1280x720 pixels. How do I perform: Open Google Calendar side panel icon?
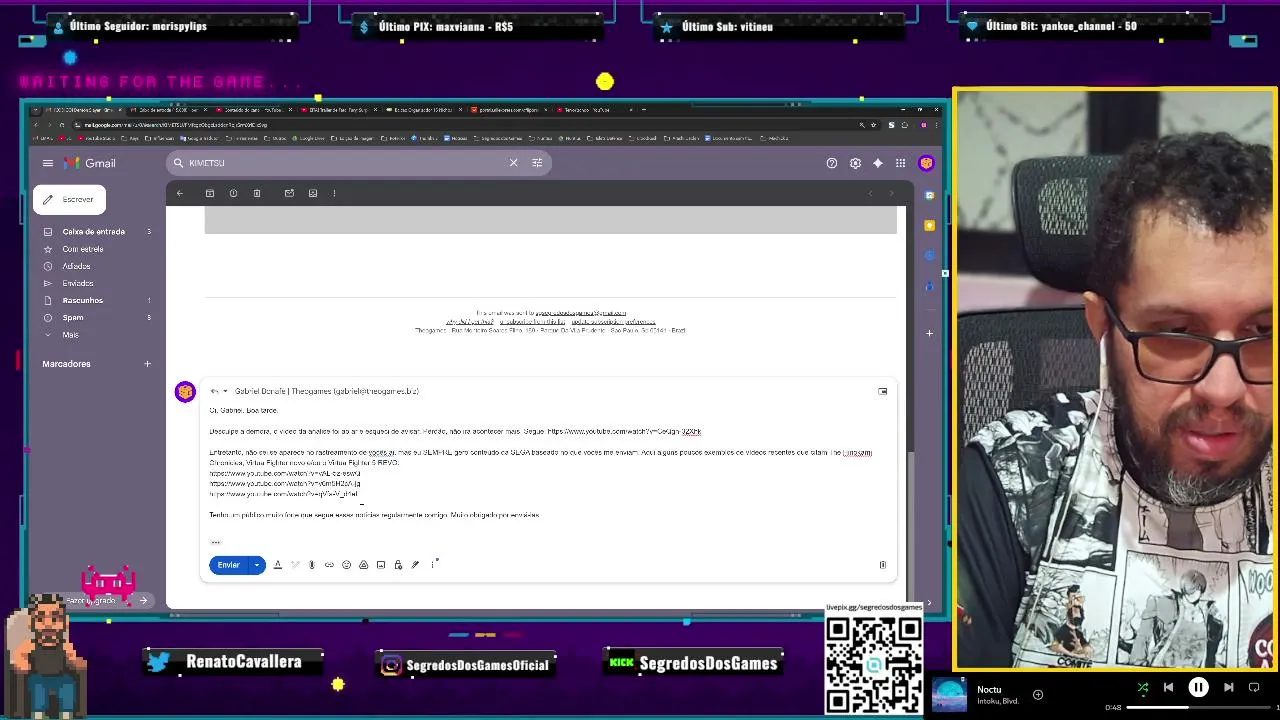929,195
